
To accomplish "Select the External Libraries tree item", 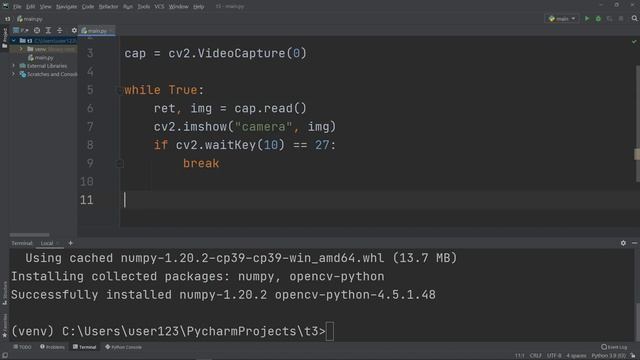I will point(44,66).
